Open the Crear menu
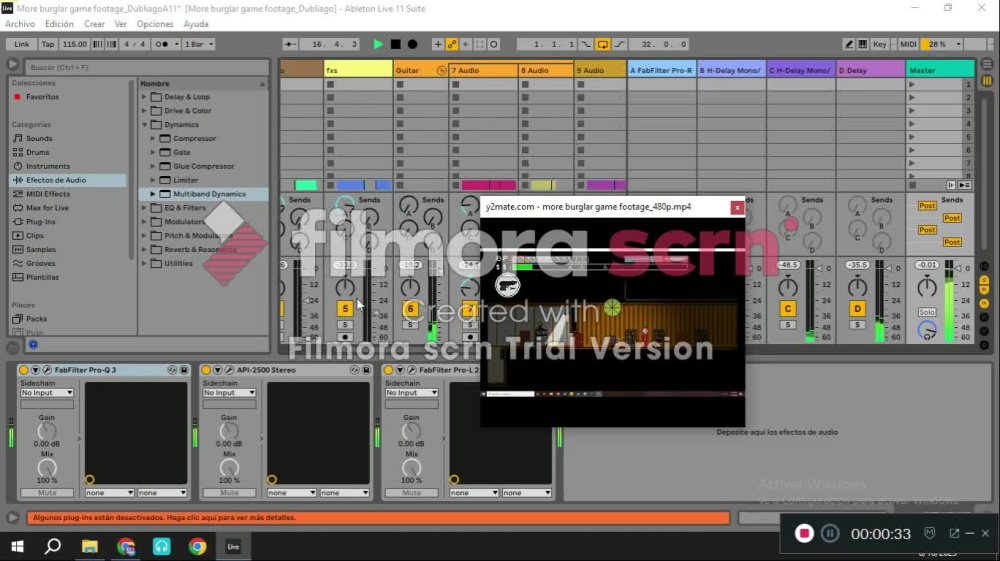The image size is (1000, 561). [x=94, y=24]
